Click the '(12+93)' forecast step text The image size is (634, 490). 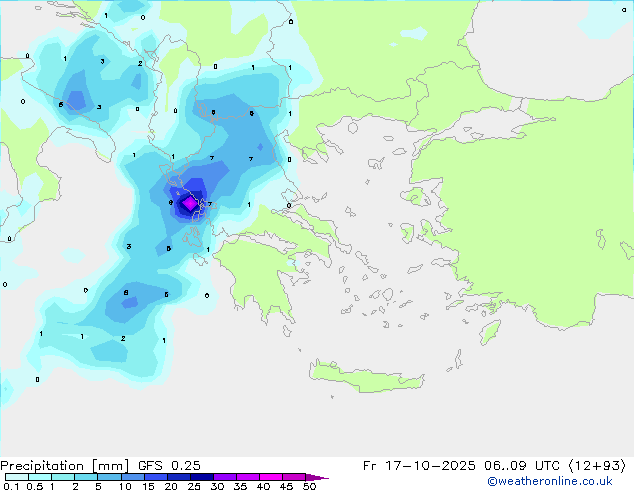click(597, 466)
